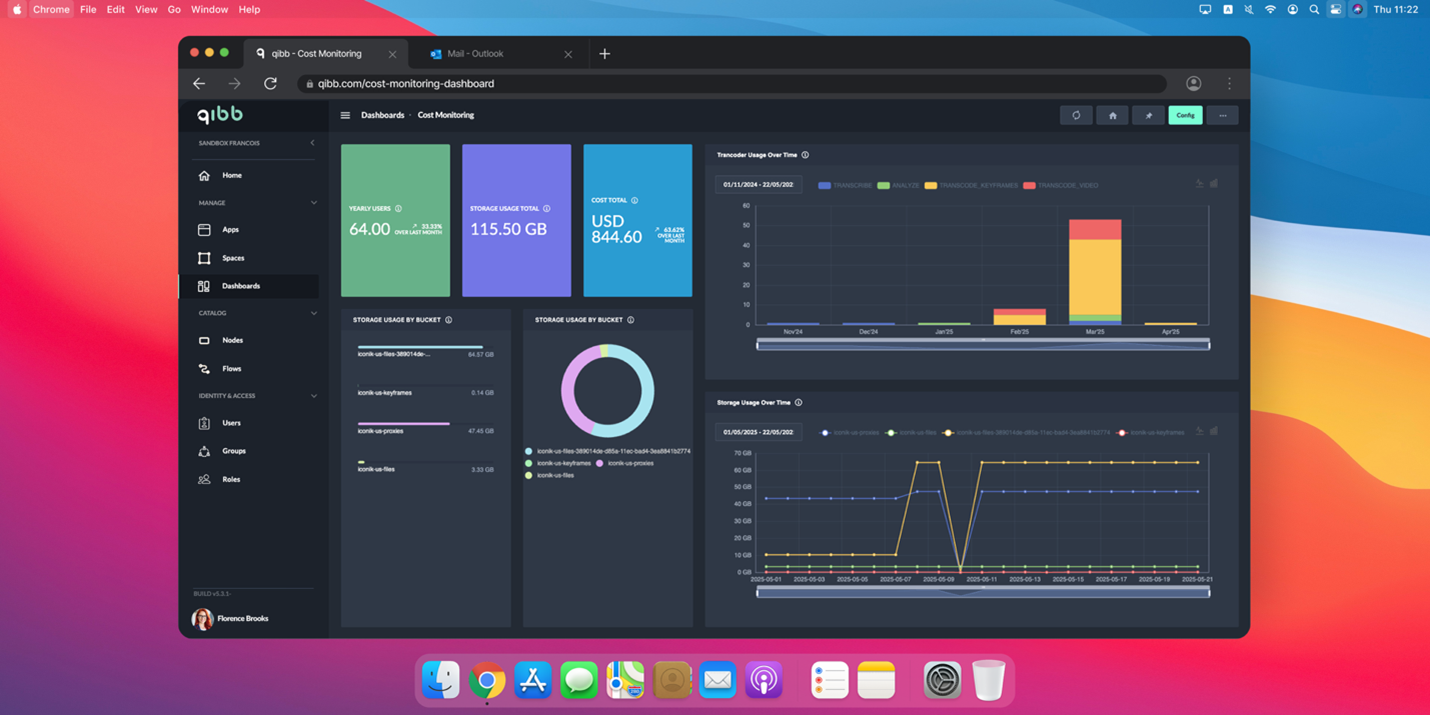
Task: Open the Home page in sidebar
Action: click(249, 175)
